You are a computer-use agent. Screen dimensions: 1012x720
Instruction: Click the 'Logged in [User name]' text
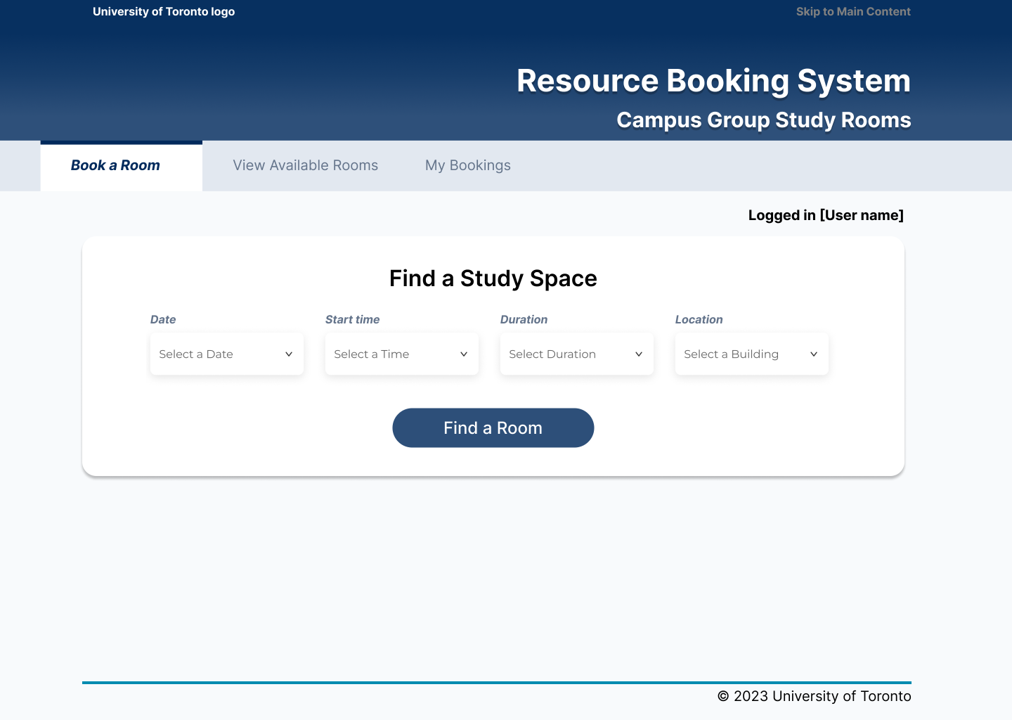click(826, 215)
